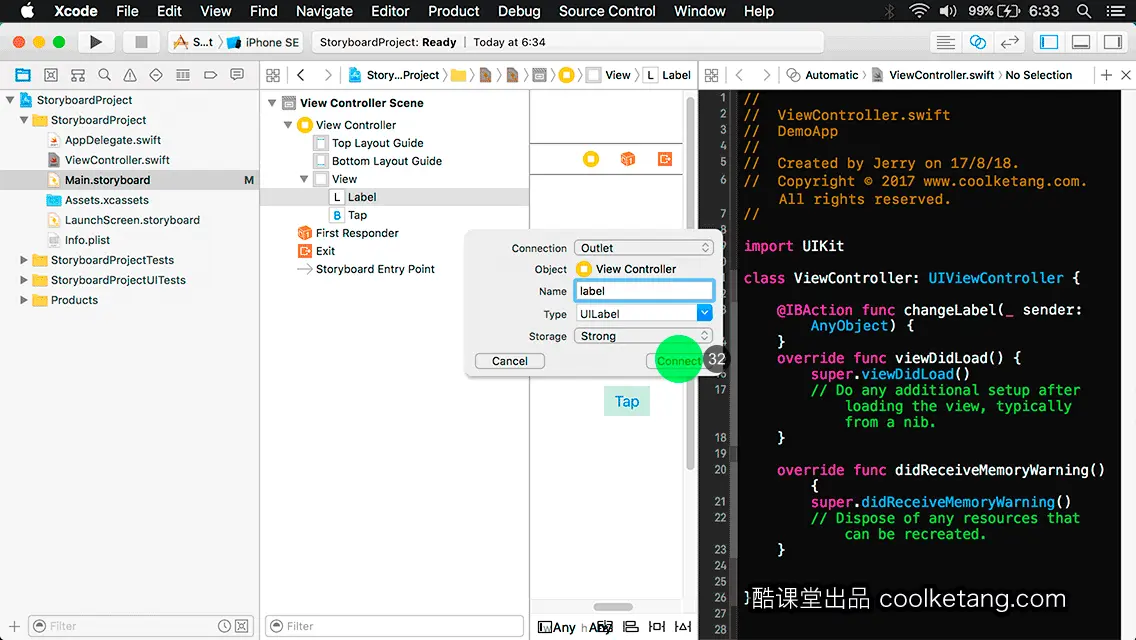The height and width of the screenshot is (640, 1136).
Task: Open the File menu
Action: pos(127,11)
